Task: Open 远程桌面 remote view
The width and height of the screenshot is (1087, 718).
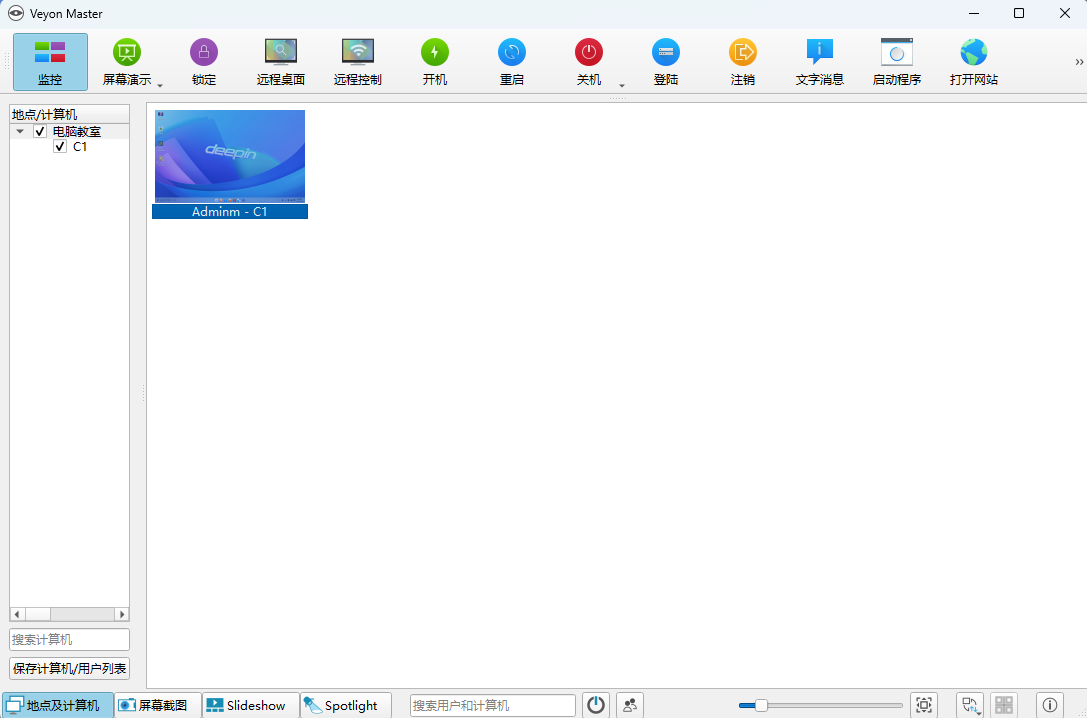Action: 281,62
